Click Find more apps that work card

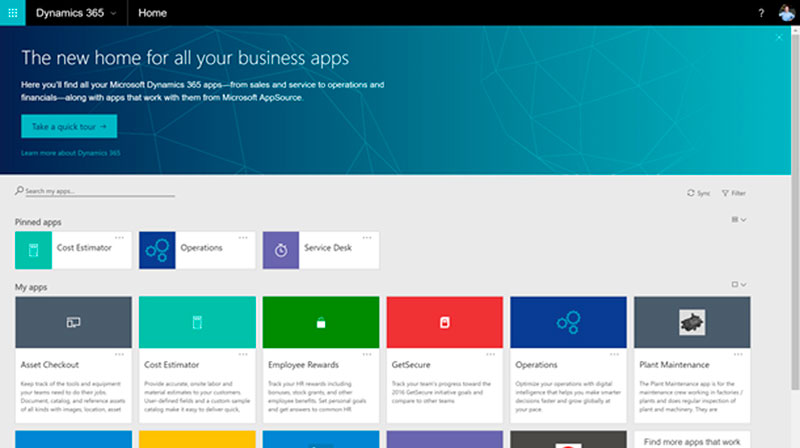click(x=692, y=440)
